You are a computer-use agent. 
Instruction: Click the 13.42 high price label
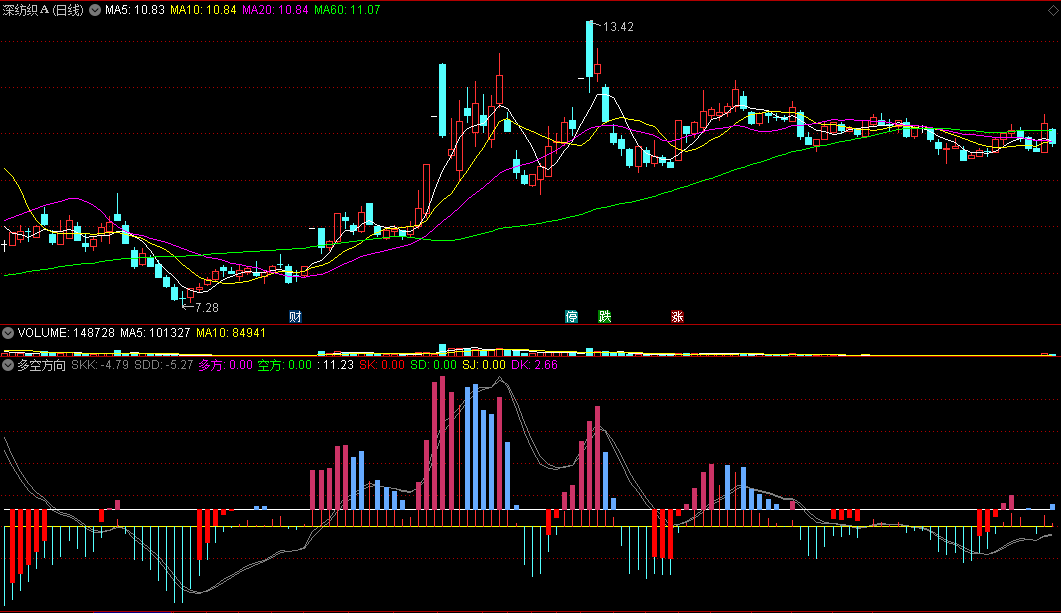pyautogui.click(x=618, y=27)
